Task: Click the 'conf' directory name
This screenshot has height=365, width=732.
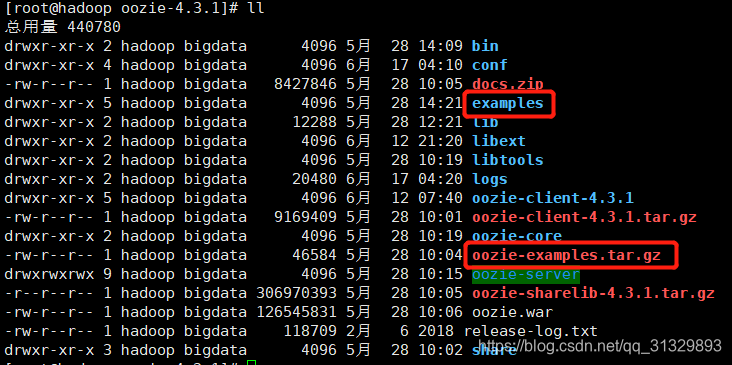Action: tap(490, 65)
